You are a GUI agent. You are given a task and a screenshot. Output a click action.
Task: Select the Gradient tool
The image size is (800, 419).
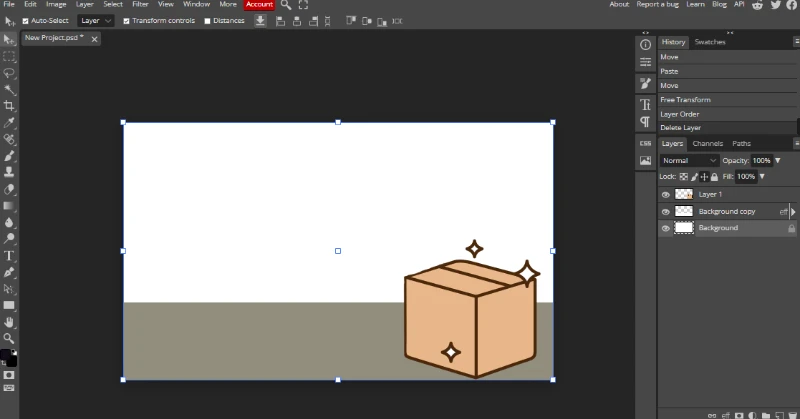[x=9, y=206]
